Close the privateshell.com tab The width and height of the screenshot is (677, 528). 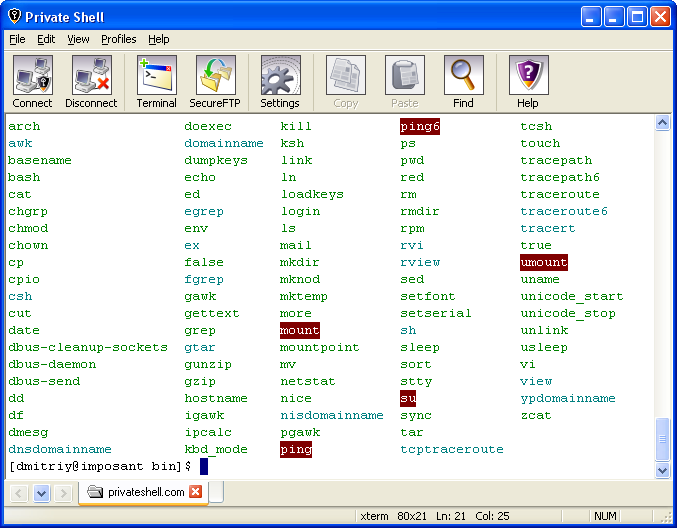pos(196,492)
